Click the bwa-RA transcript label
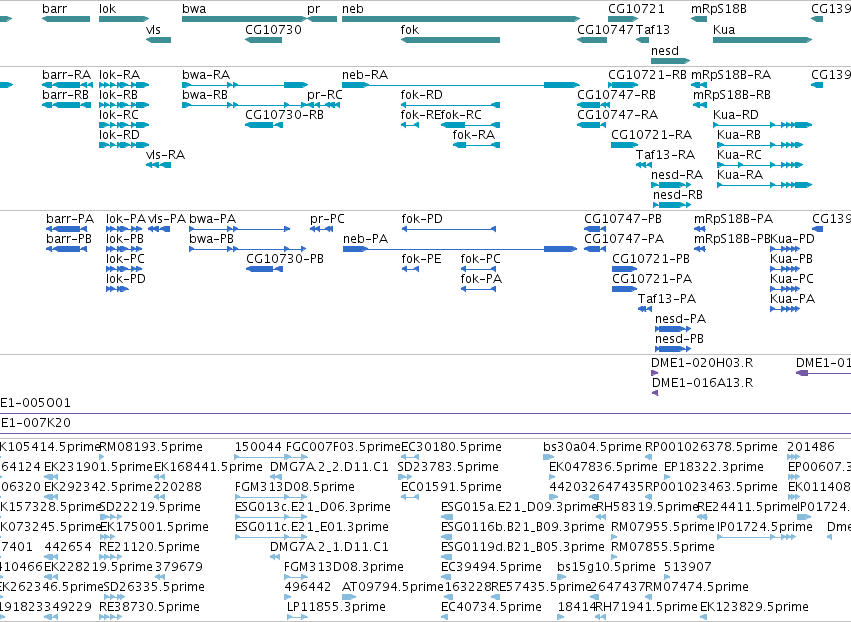Image resolution: width=851 pixels, height=622 pixels. pyautogui.click(x=206, y=74)
